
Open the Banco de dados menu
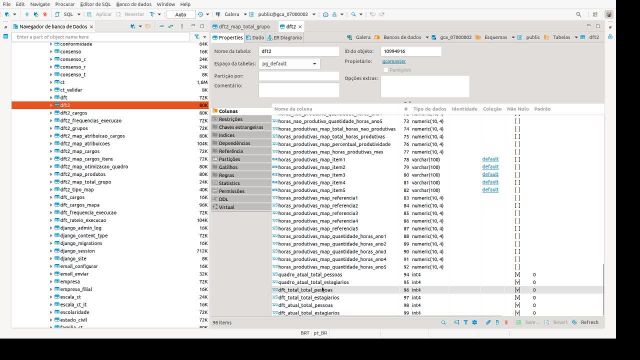[x=133, y=4]
